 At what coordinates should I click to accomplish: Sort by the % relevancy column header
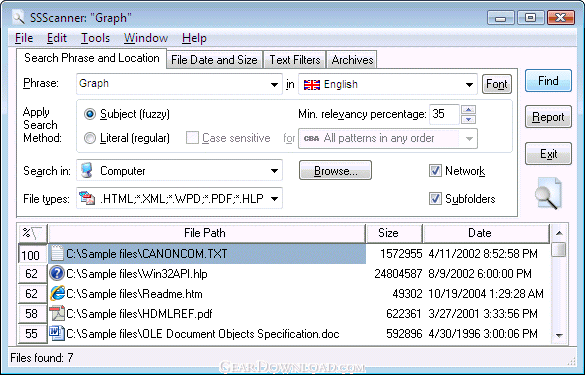(x=33, y=234)
